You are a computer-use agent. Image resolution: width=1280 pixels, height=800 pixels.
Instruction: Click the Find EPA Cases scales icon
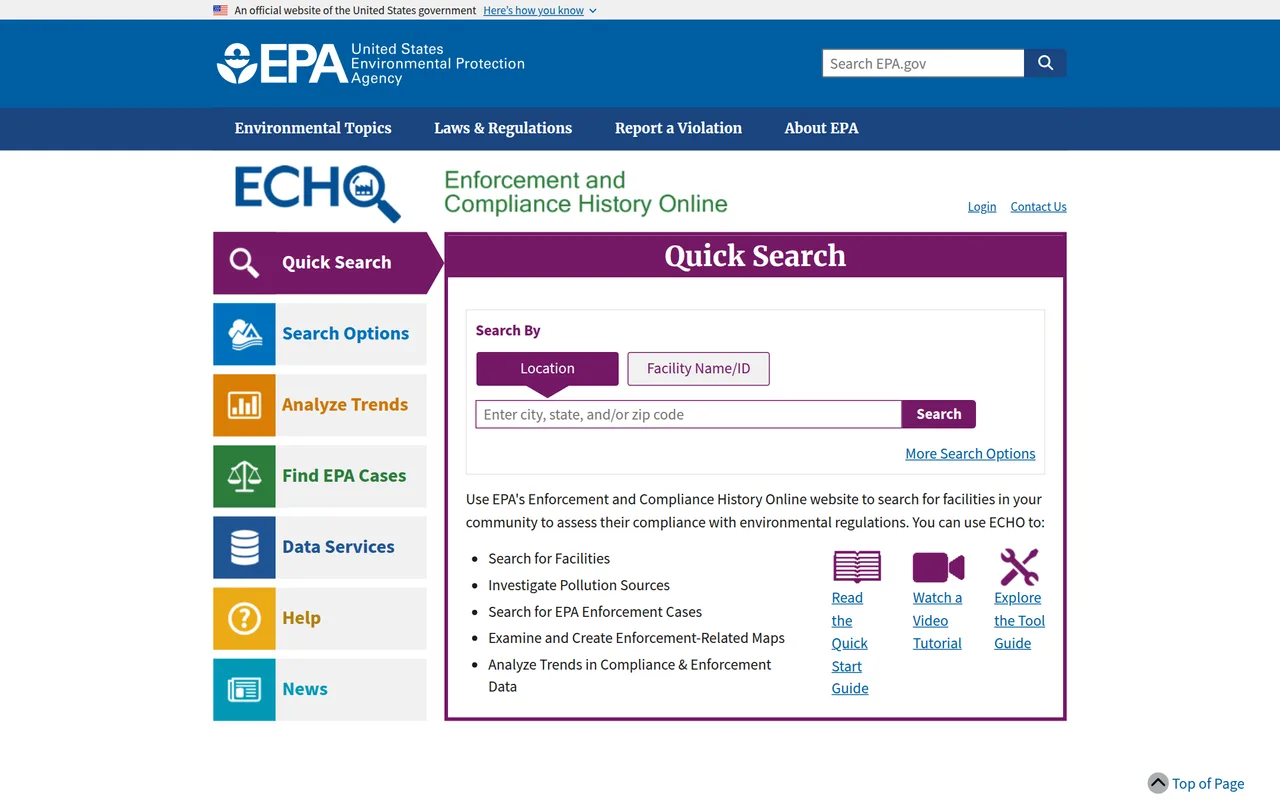pyautogui.click(x=244, y=476)
